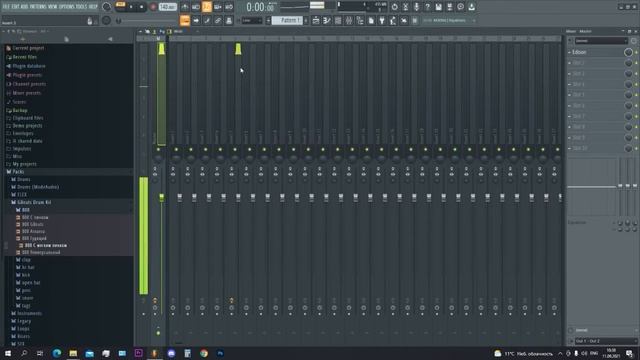Viewport: 640px width, 360px height.
Task: Click the Master track volume fader
Action: [x=162, y=198]
